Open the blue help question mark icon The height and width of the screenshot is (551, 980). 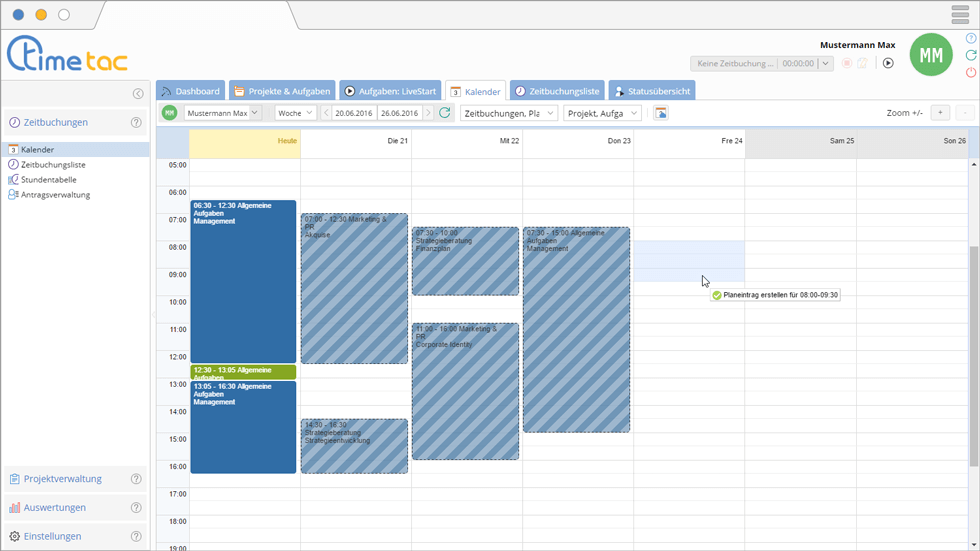(971, 38)
